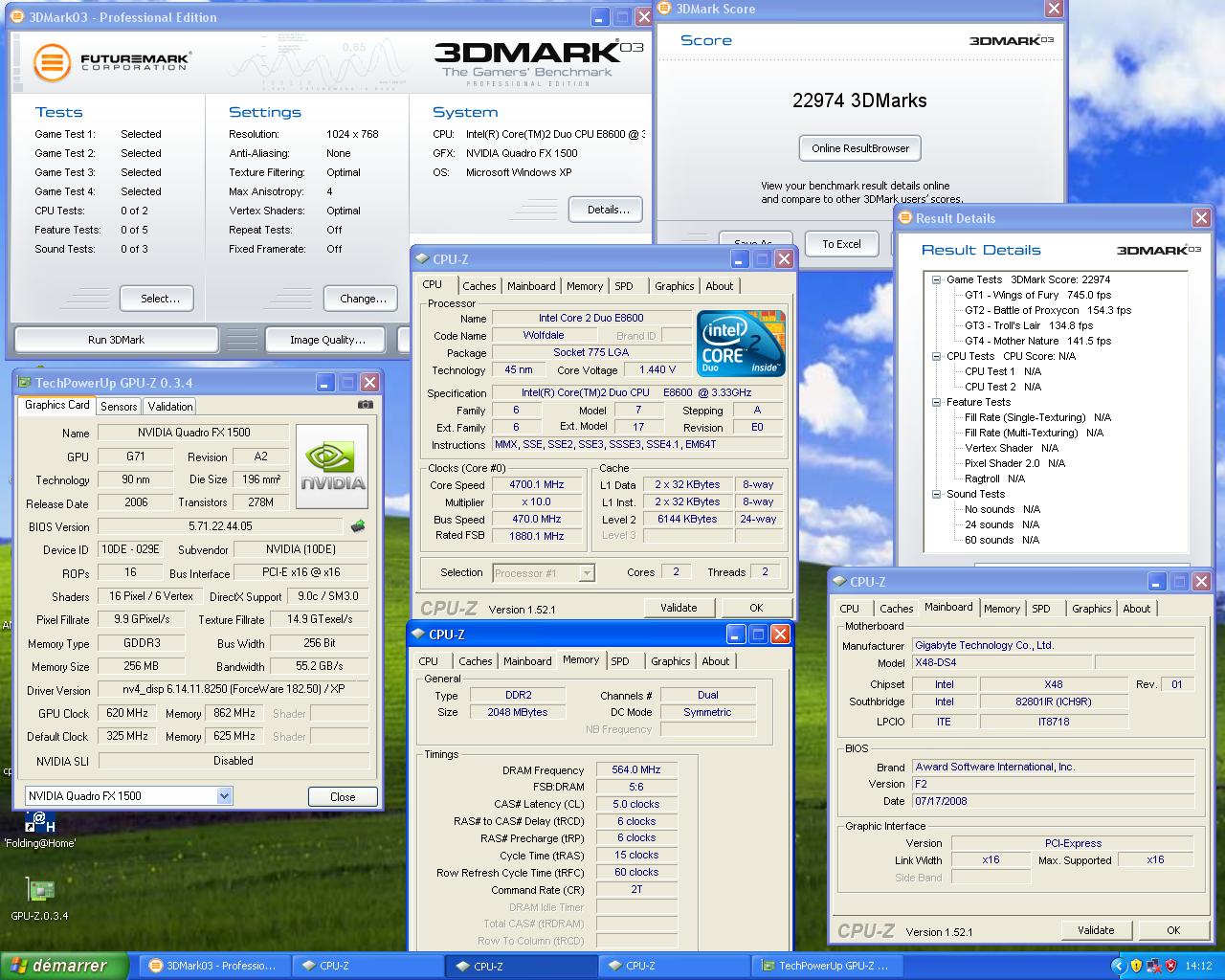Collapse the Game Tests tree node
The width and height of the screenshot is (1225, 980).
pyautogui.click(x=936, y=279)
